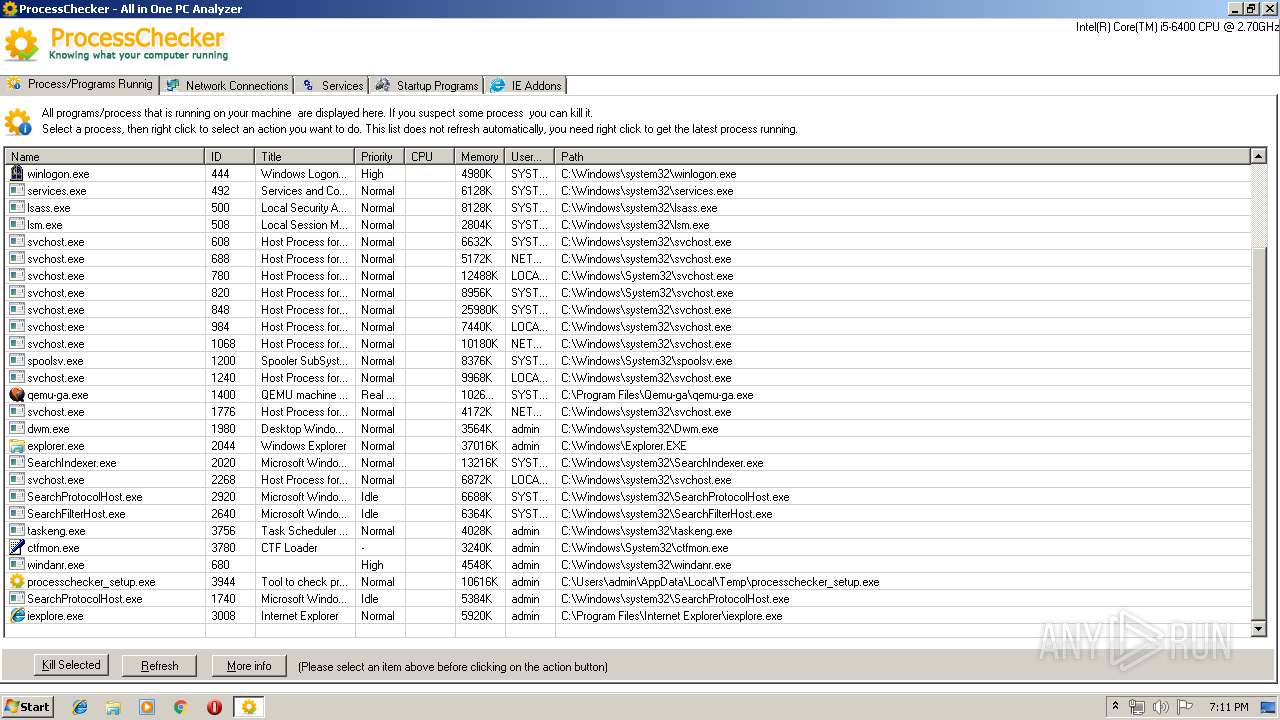The image size is (1280, 720).
Task: Open the Windows Start menu
Action: click(27, 707)
